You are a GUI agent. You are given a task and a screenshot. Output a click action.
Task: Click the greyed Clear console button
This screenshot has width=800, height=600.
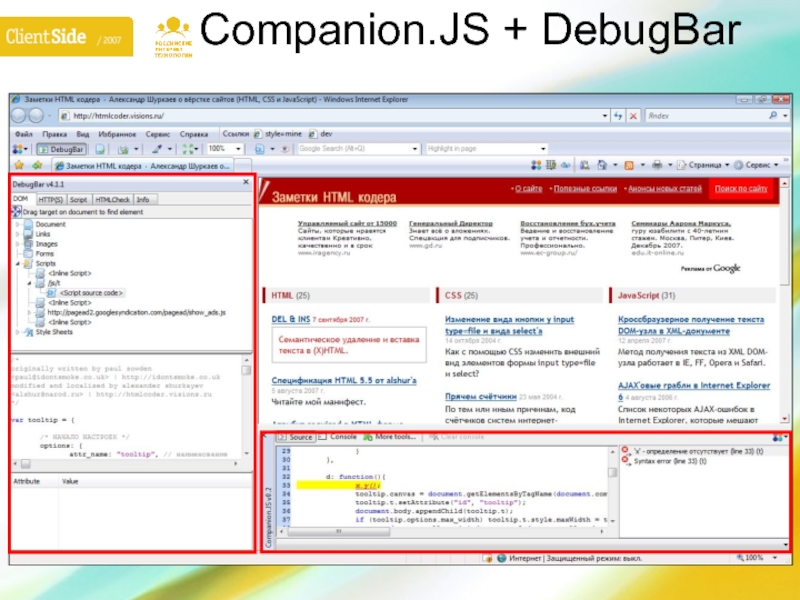click(457, 437)
